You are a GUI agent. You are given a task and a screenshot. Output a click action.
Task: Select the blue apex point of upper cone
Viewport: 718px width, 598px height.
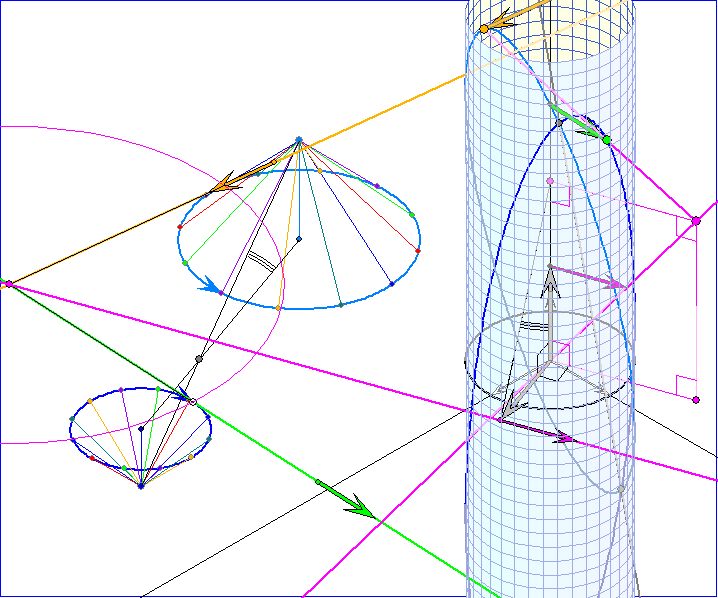(x=299, y=140)
